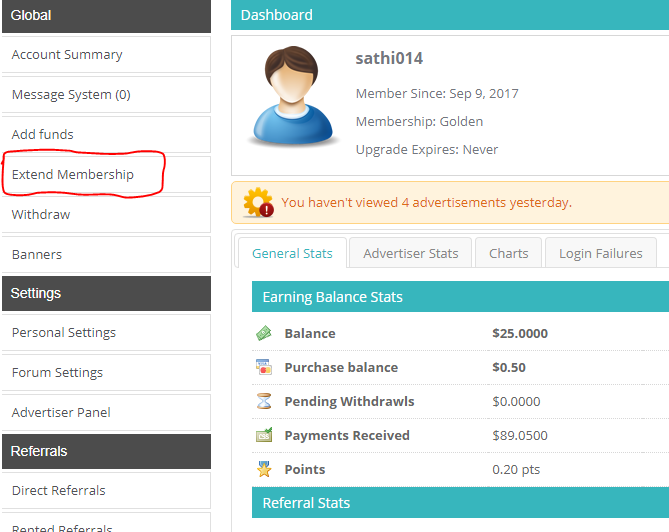This screenshot has height=532, width=669.
Task: Click the Payments Received icon
Action: [x=264, y=435]
